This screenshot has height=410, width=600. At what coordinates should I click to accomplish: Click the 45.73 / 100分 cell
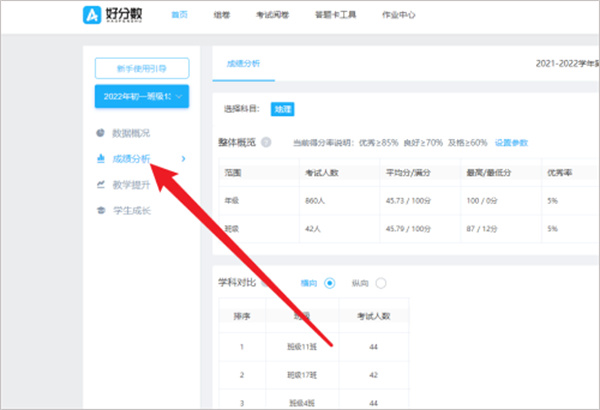408,201
